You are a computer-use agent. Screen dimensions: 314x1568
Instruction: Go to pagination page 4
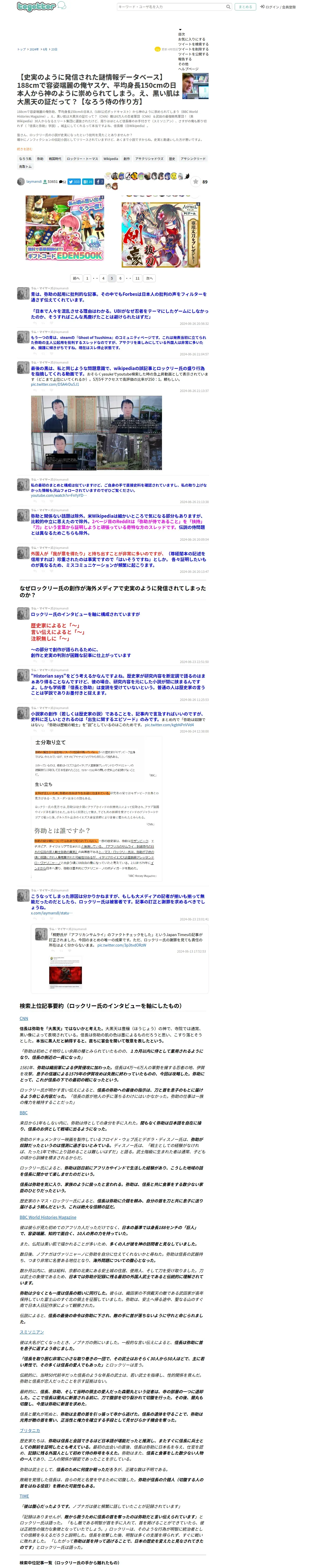coord(103,278)
